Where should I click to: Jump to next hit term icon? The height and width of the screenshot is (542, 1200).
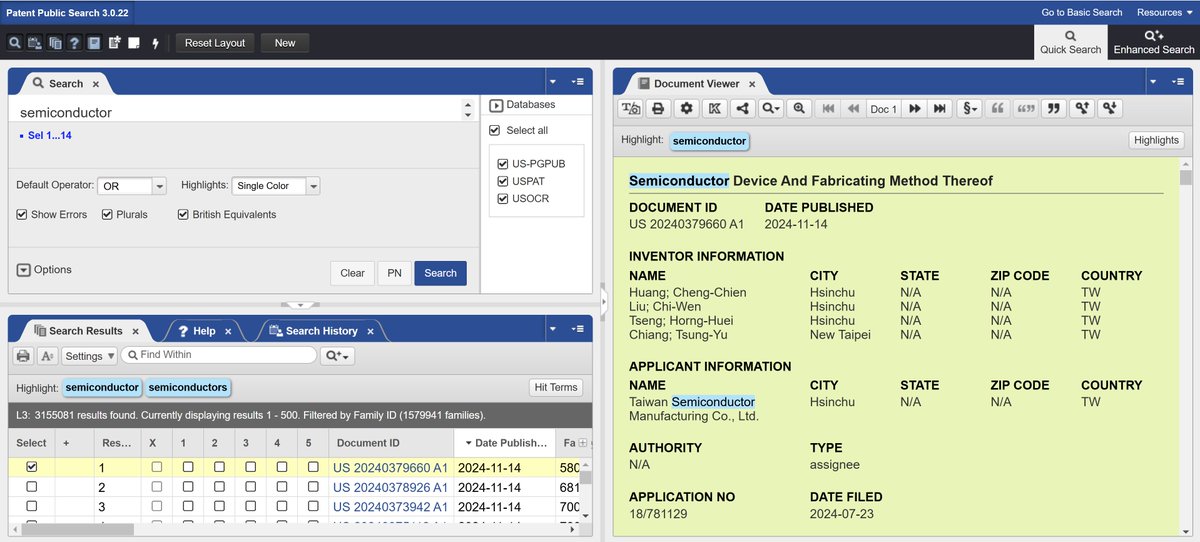click(x=1108, y=108)
